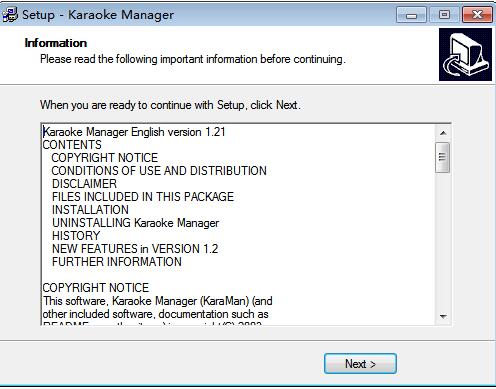Click 'FILES INCLUDED IN THIS PACKAGE' text
Viewport: 496px width, 389px height.
click(x=143, y=197)
